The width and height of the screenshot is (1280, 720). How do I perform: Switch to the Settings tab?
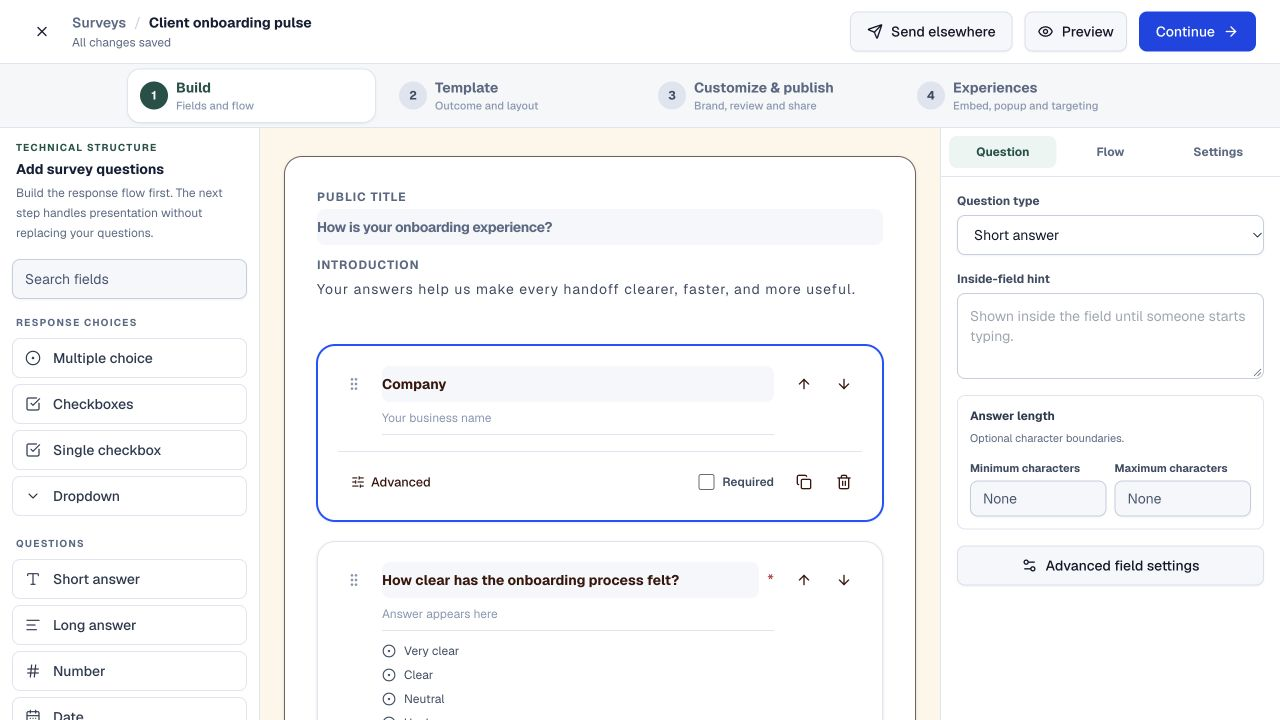click(x=1218, y=152)
